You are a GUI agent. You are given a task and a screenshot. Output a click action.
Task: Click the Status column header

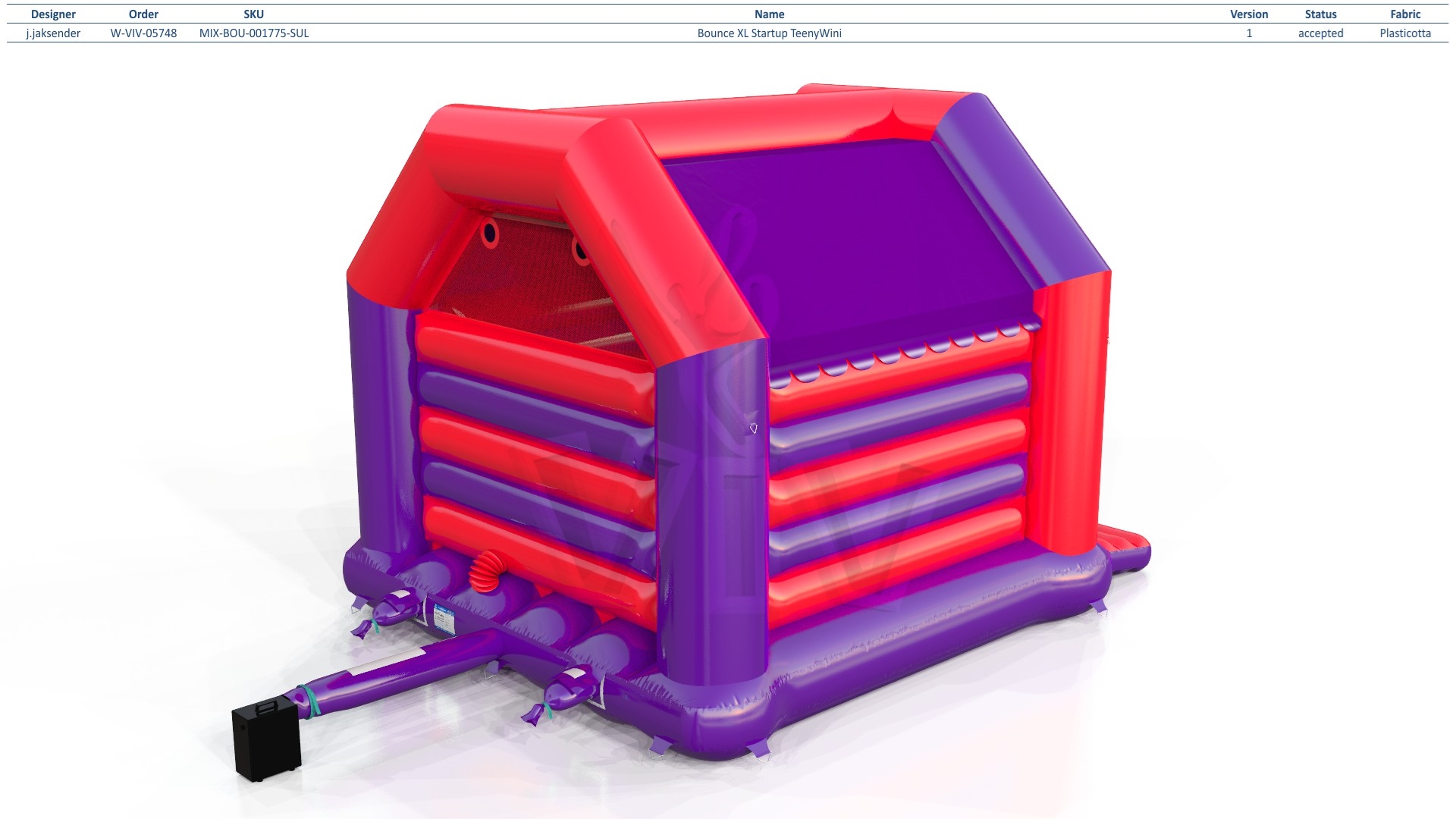pyautogui.click(x=1320, y=14)
